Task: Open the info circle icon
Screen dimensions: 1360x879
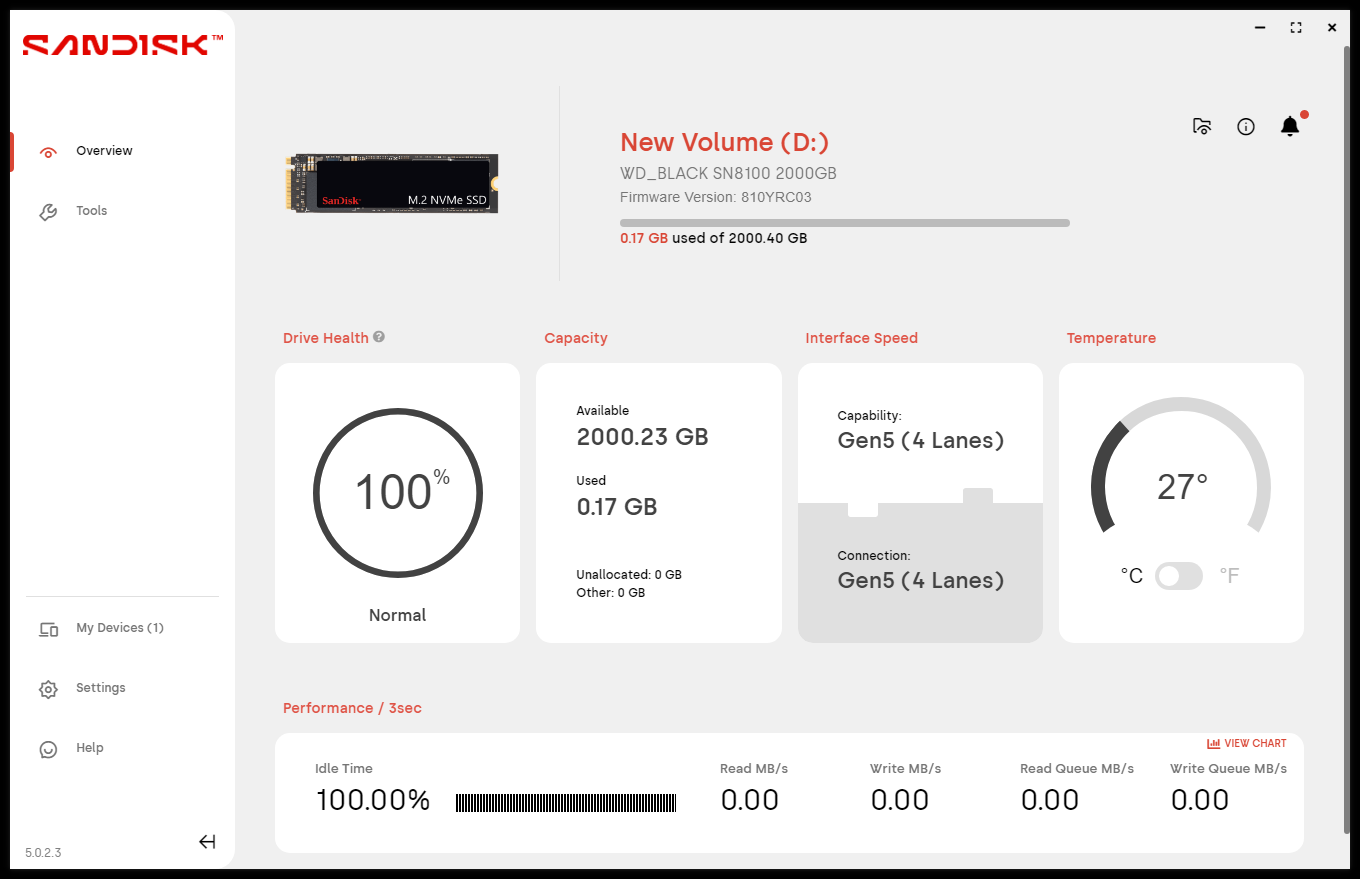Action: click(1246, 126)
